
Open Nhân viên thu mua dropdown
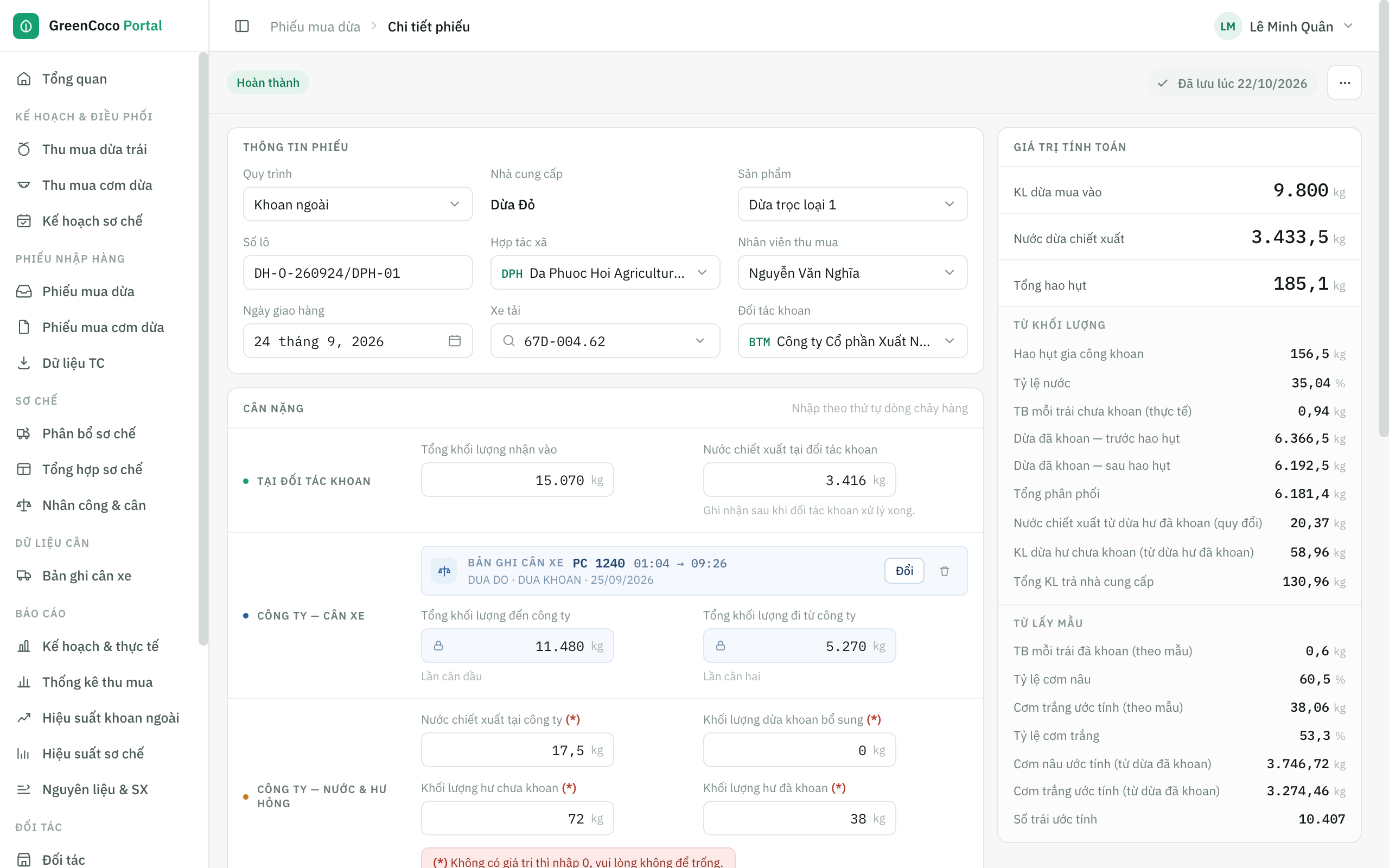tap(852, 273)
